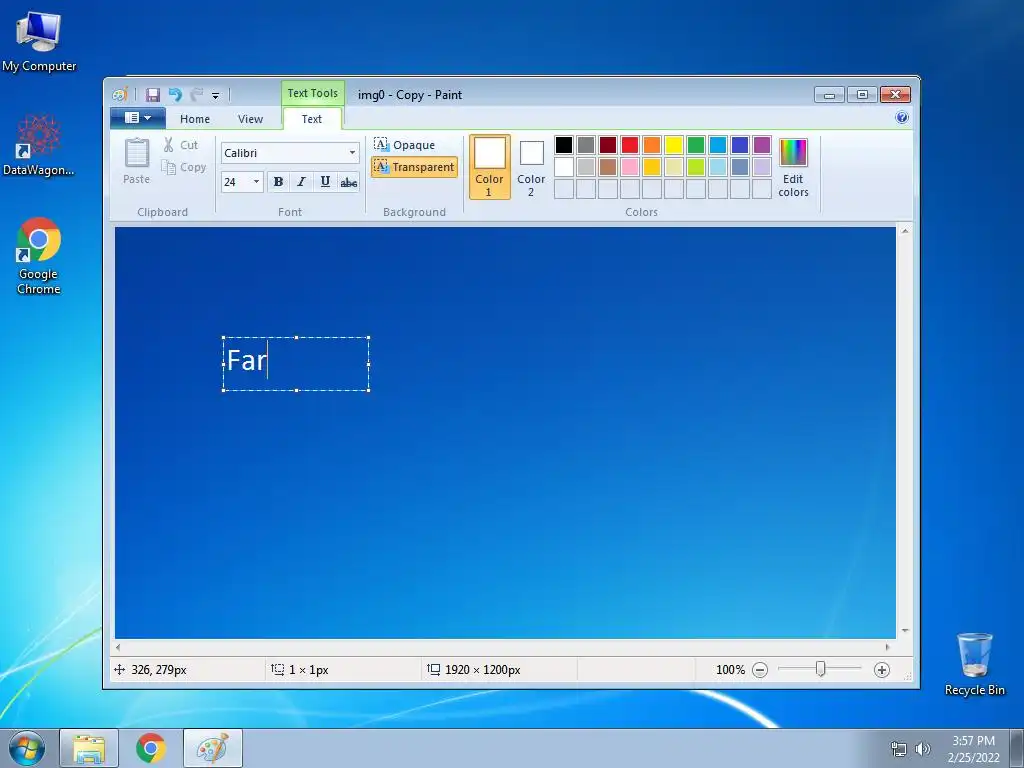The height and width of the screenshot is (768, 1024).
Task: Click the horizontal scrollbar right arrow
Action: (887, 647)
